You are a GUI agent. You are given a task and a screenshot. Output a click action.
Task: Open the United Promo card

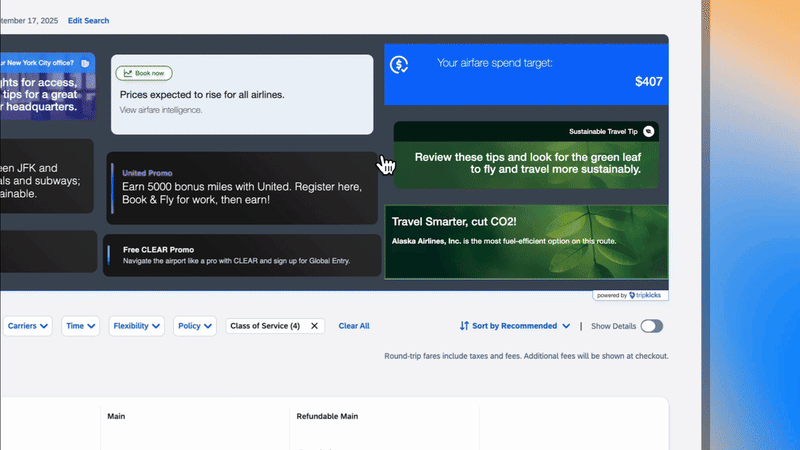(242, 188)
